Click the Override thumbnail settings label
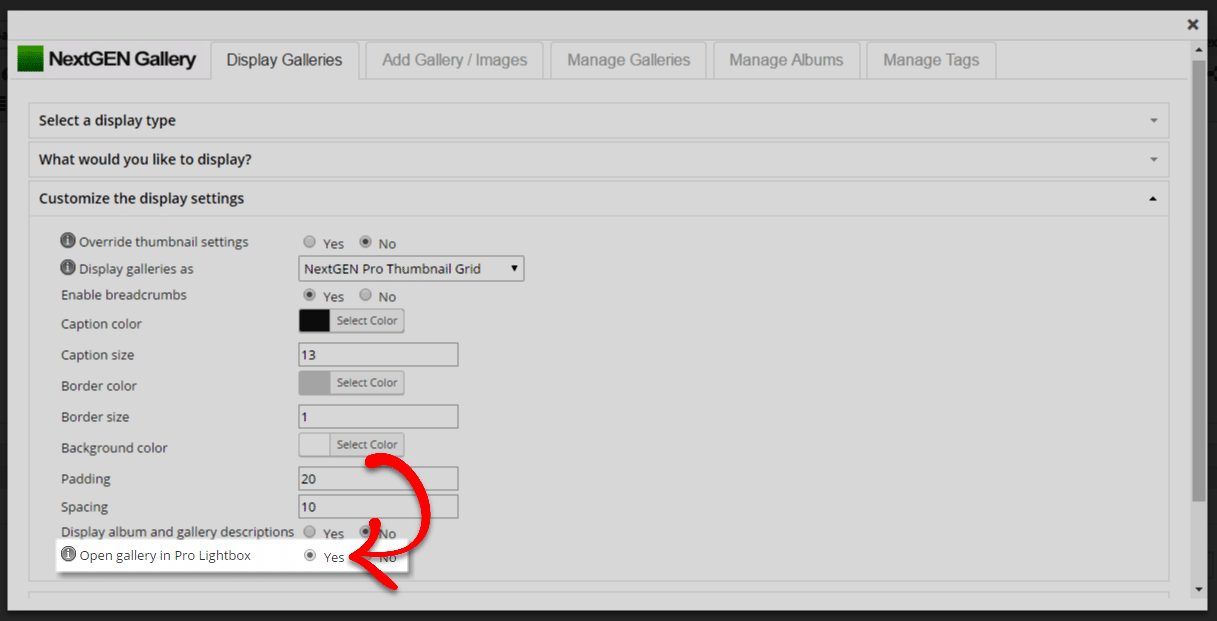The height and width of the screenshot is (621, 1217). pyautogui.click(x=164, y=242)
